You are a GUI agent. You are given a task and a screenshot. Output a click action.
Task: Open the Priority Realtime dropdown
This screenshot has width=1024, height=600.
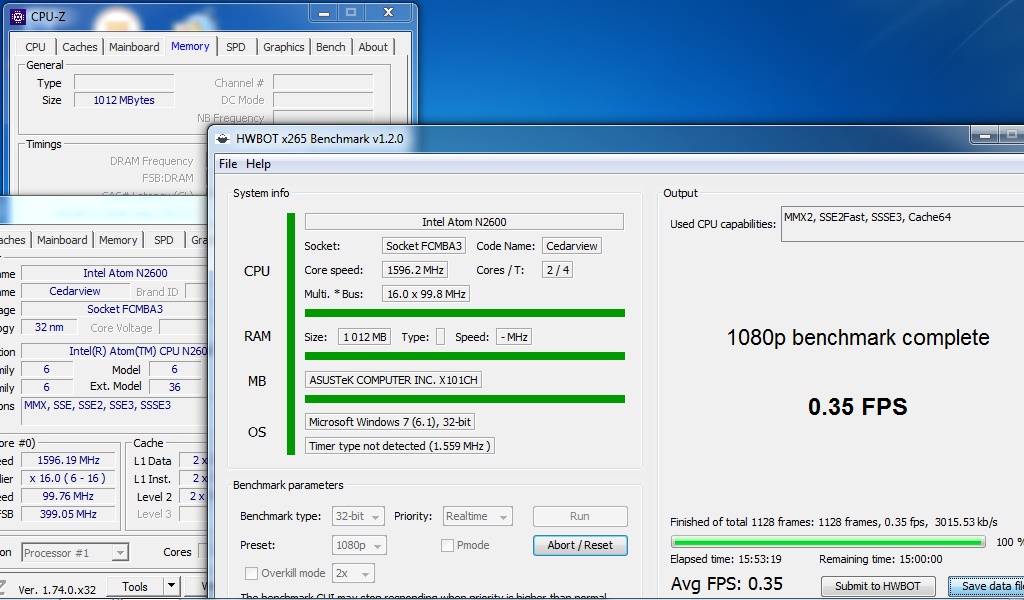tap(477, 516)
